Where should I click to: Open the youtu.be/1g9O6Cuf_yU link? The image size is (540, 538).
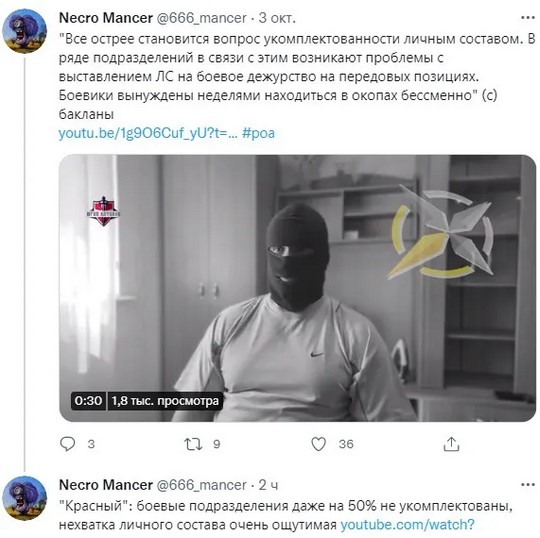(x=148, y=133)
